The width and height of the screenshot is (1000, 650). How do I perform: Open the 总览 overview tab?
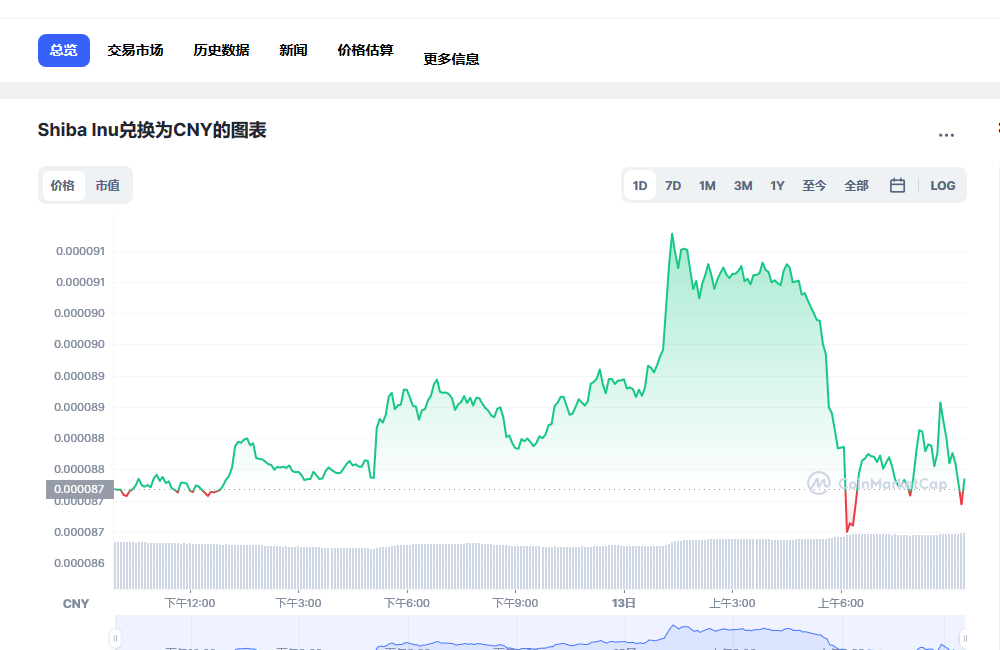[x=64, y=50]
